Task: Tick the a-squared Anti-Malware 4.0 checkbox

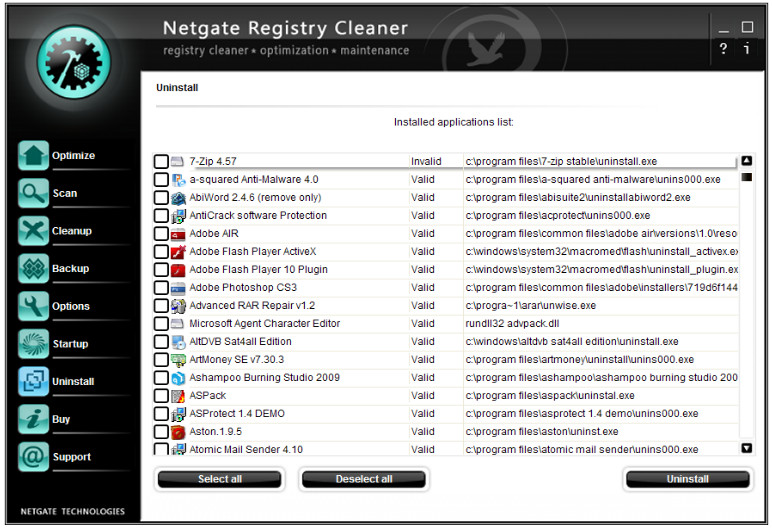Action: 161,180
